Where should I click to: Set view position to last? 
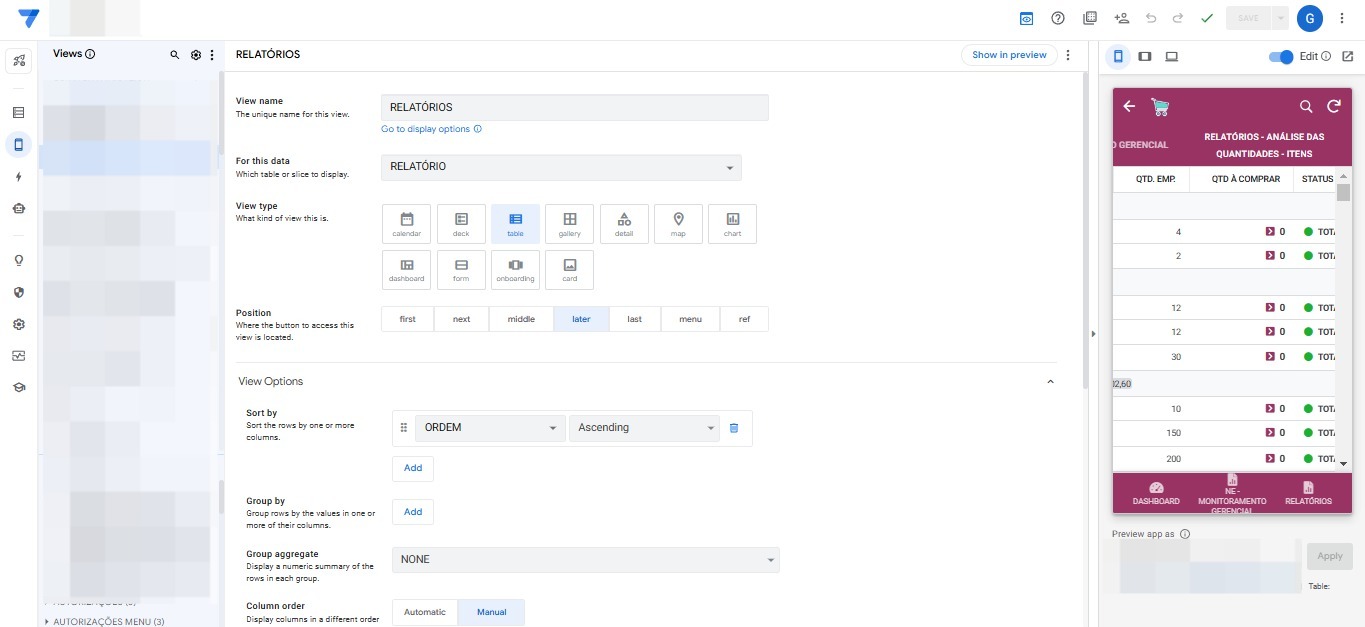(x=634, y=319)
